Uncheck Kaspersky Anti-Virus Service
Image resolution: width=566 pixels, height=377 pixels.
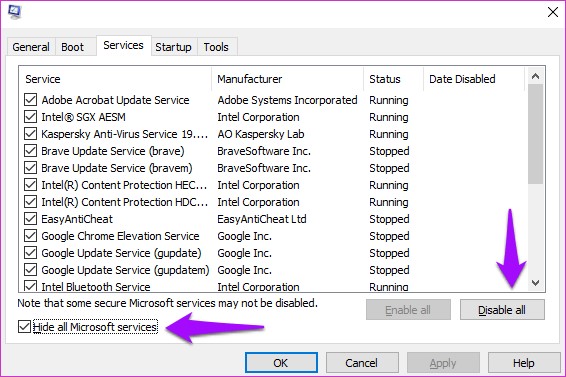click(x=30, y=134)
